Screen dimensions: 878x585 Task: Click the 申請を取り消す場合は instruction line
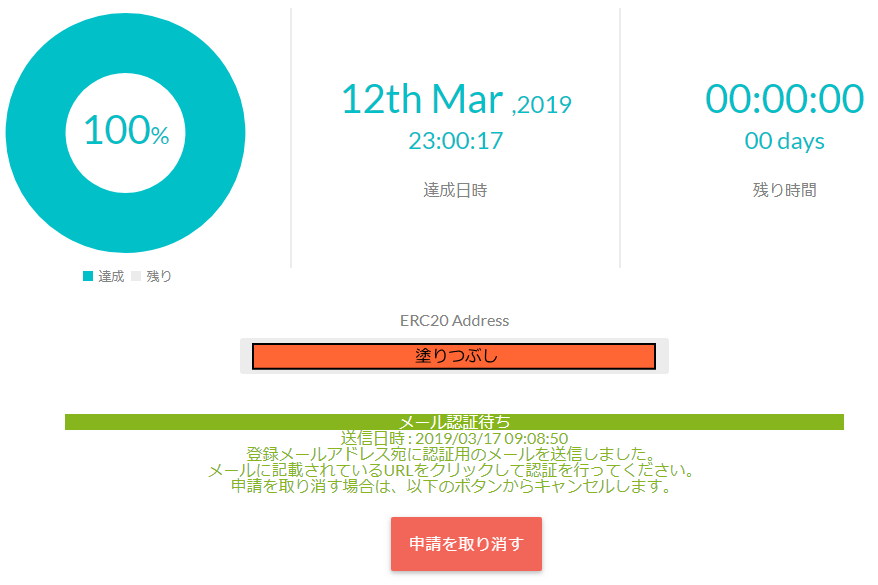tap(454, 487)
